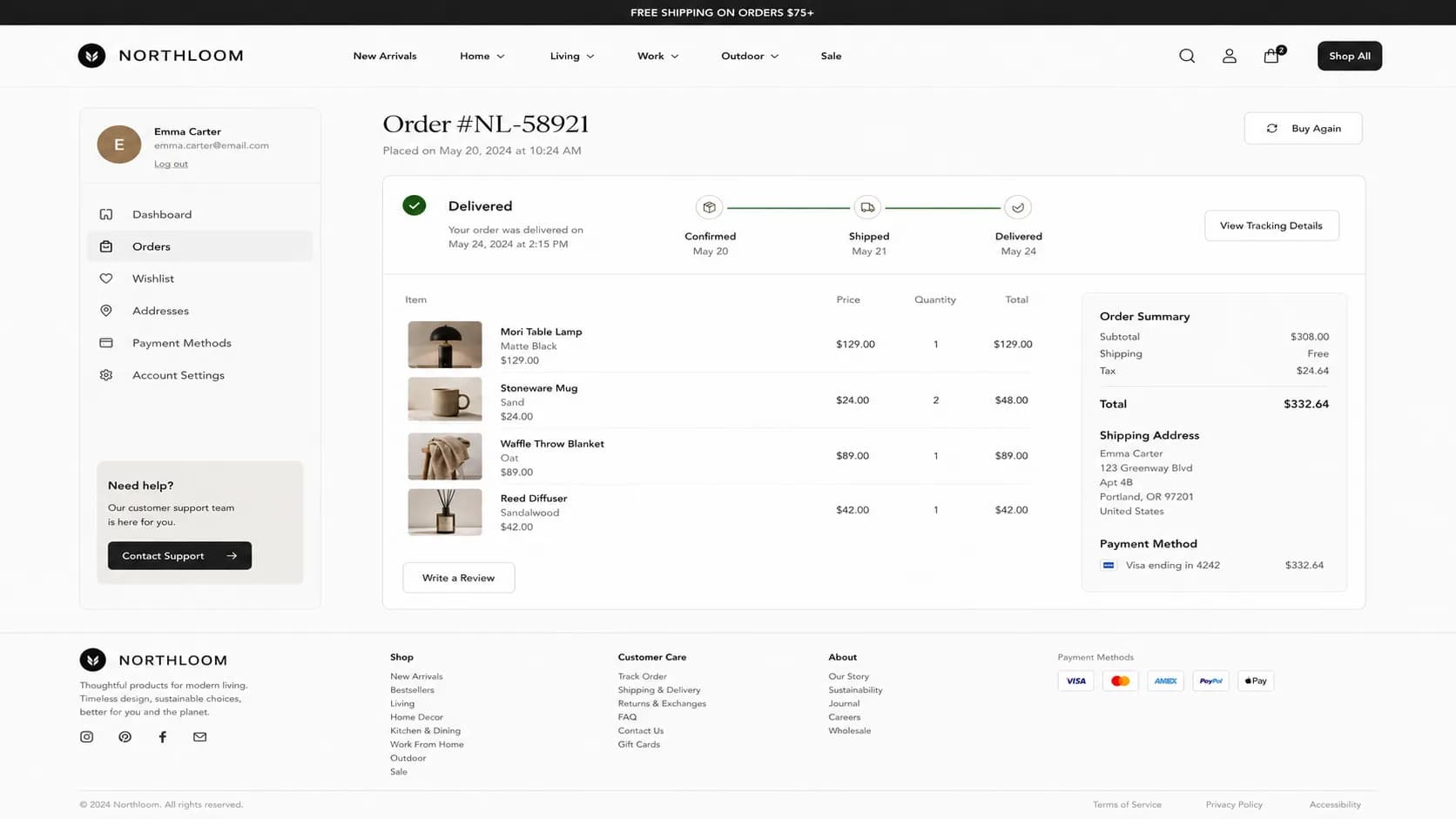Image resolution: width=1456 pixels, height=819 pixels.
Task: Click the Visa payment badge in footer
Action: pos(1075,681)
